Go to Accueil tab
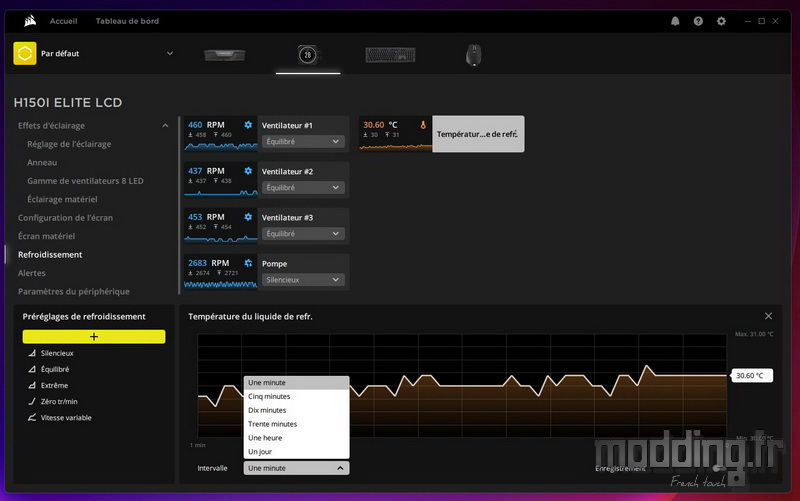800x501 pixels. [63, 21]
